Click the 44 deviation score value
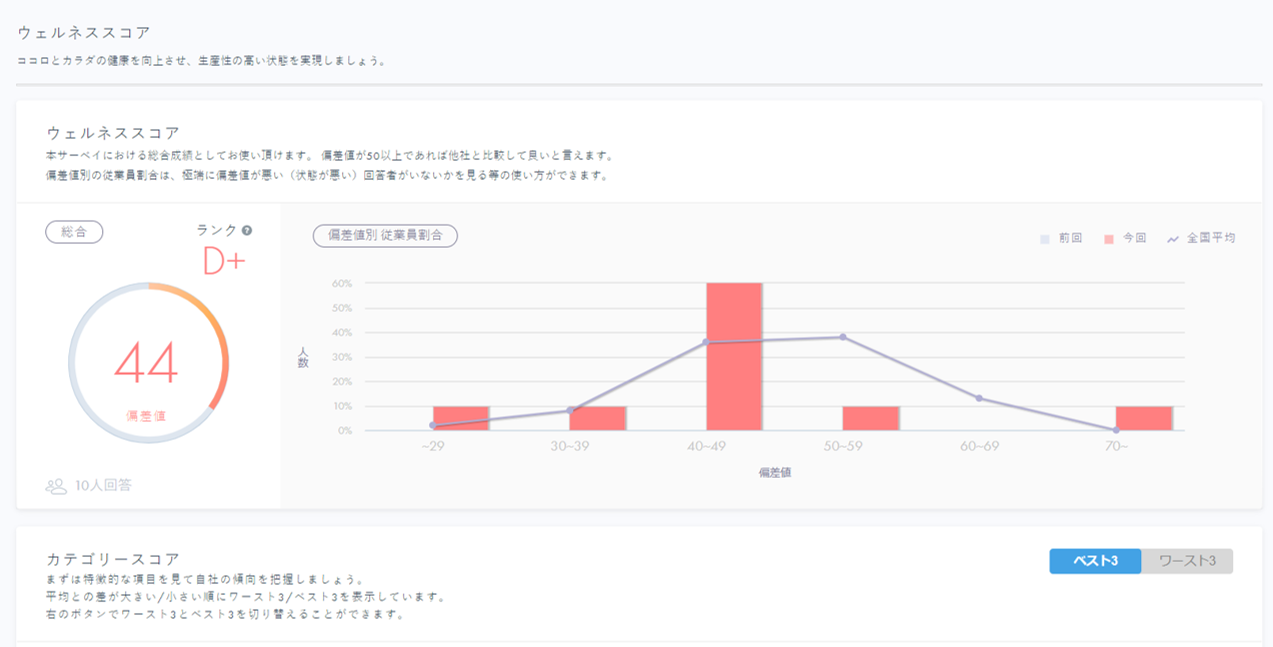The width and height of the screenshot is (1273, 647). coord(146,364)
